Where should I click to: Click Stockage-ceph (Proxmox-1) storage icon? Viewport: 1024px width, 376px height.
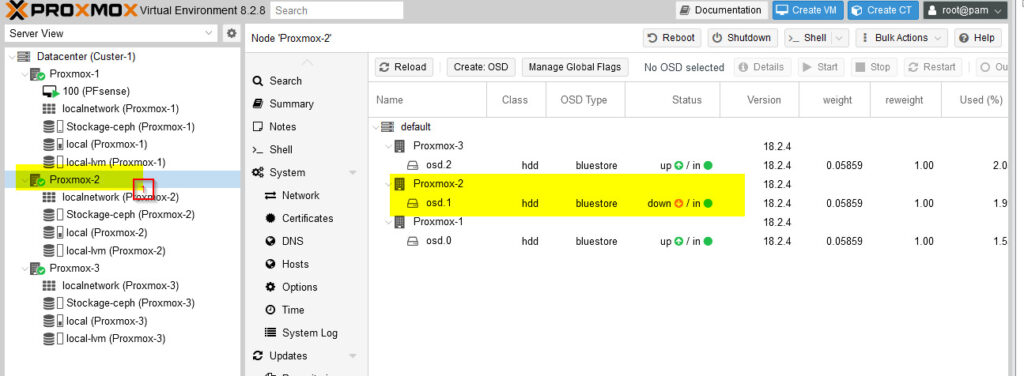(x=52, y=127)
